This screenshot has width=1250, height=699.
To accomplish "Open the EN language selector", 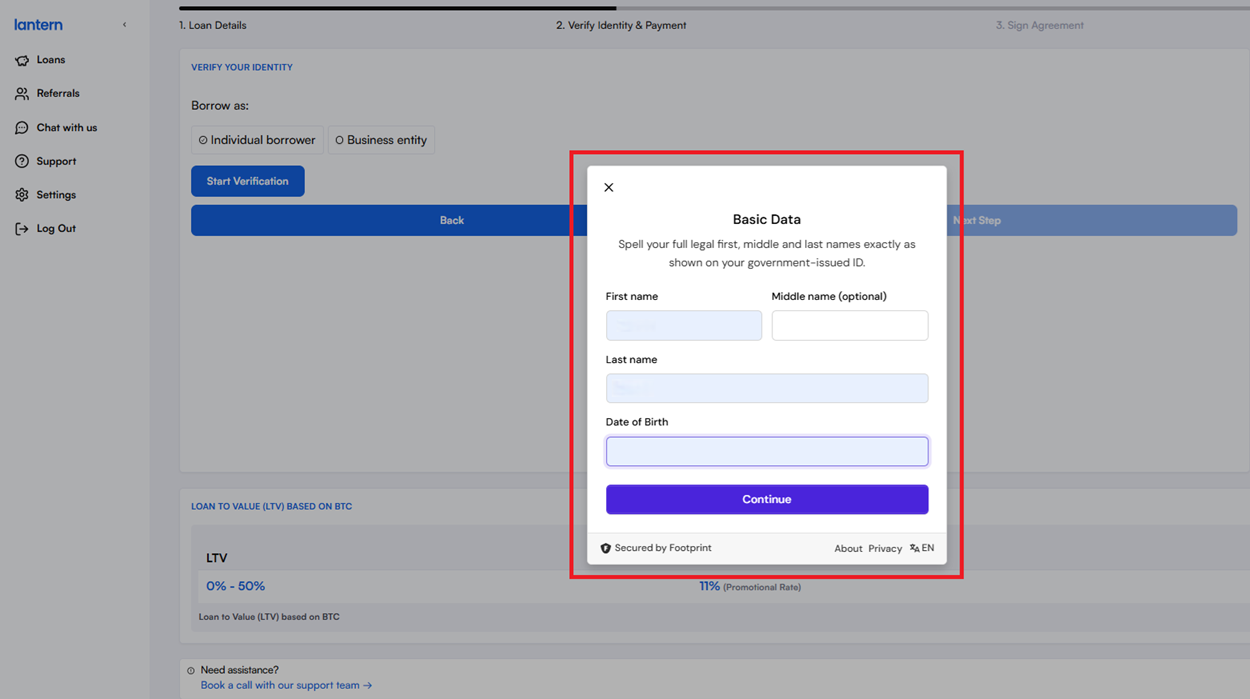I will pos(922,548).
